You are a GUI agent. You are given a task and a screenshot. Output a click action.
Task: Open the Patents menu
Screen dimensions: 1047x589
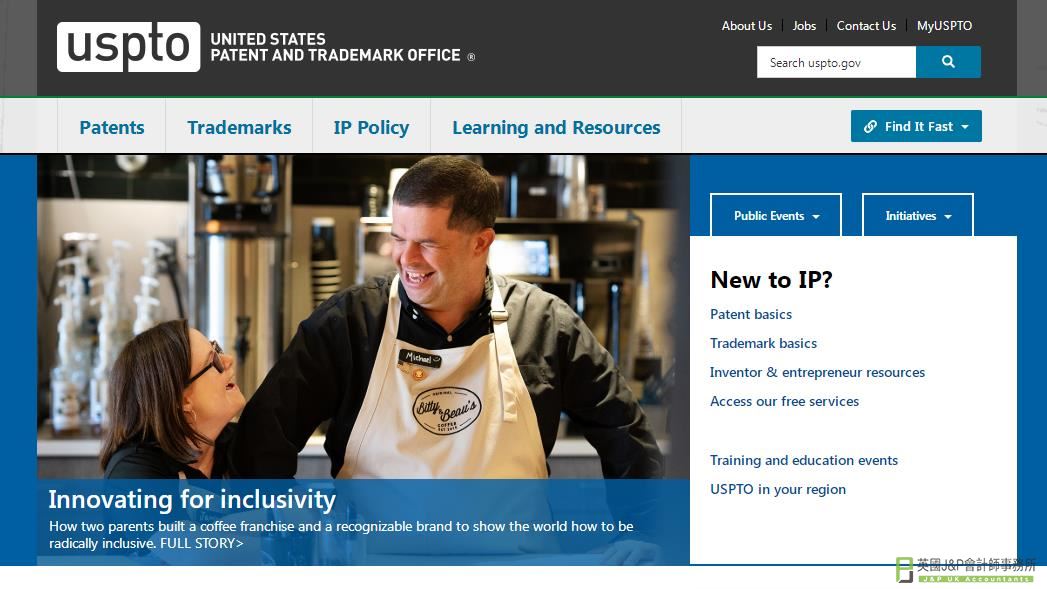click(112, 127)
